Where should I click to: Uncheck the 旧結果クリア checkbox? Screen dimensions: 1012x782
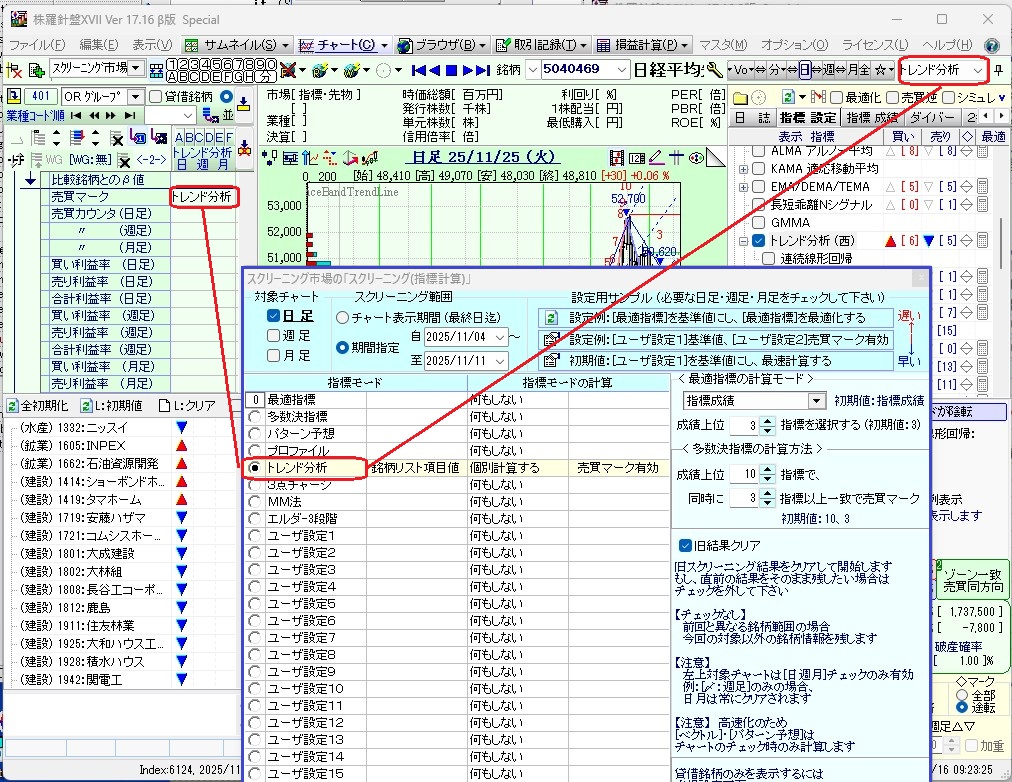coord(685,545)
